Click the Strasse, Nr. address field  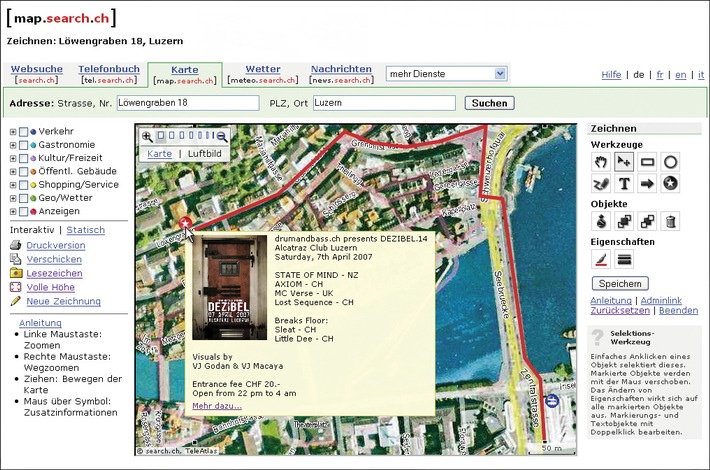pyautogui.click(x=180, y=103)
